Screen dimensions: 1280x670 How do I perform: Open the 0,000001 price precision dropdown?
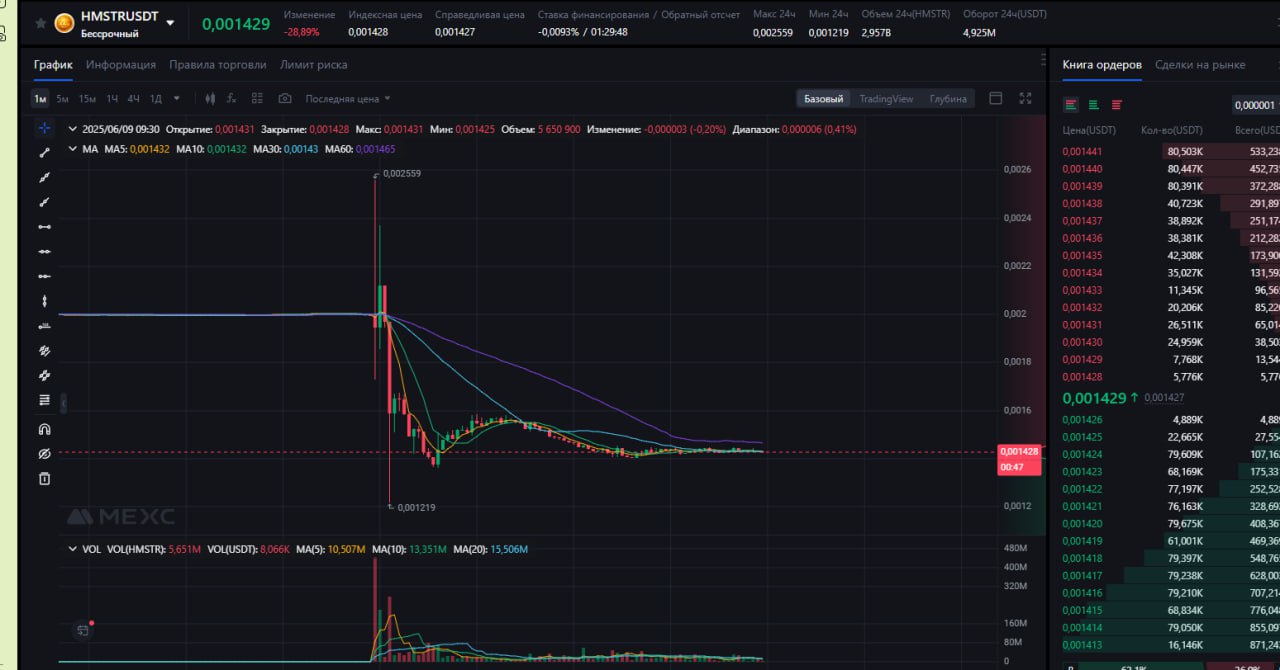pyautogui.click(x=1256, y=105)
